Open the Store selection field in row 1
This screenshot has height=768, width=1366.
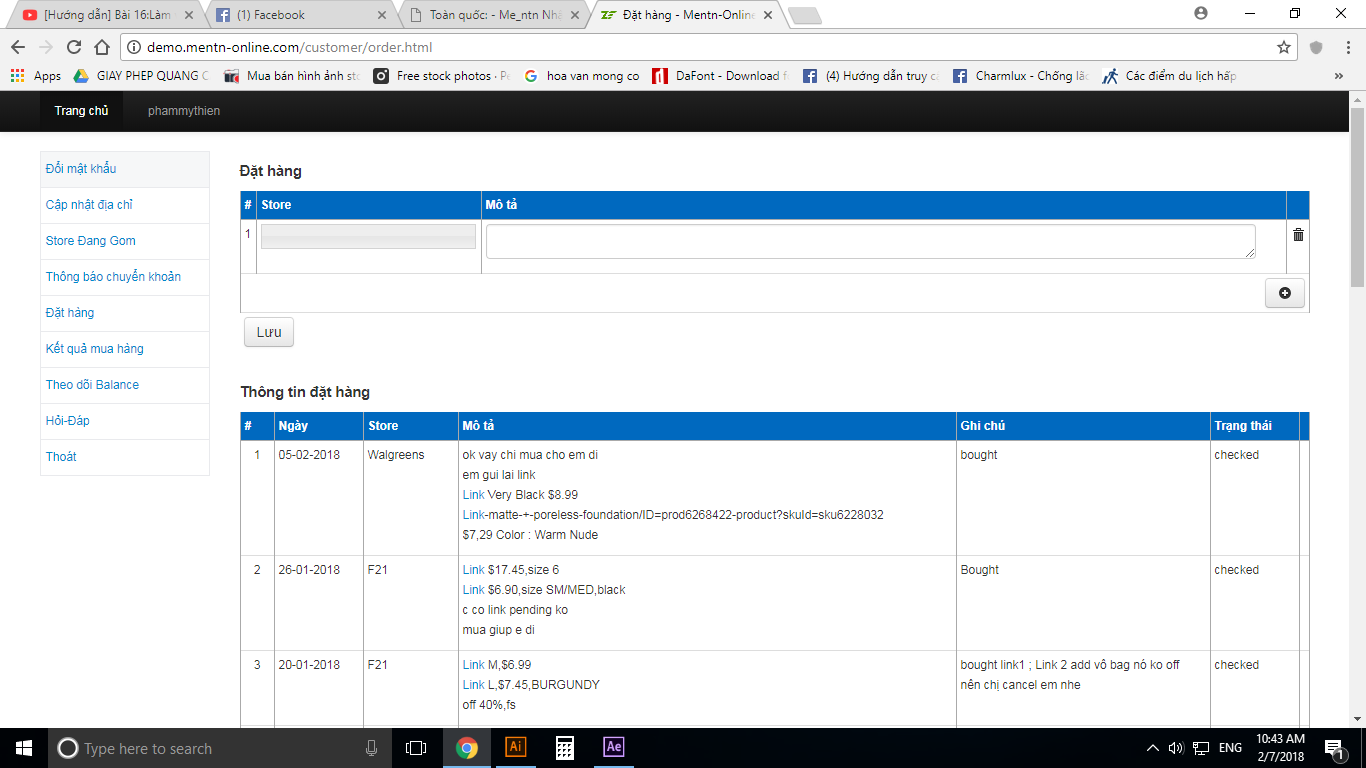click(368, 236)
